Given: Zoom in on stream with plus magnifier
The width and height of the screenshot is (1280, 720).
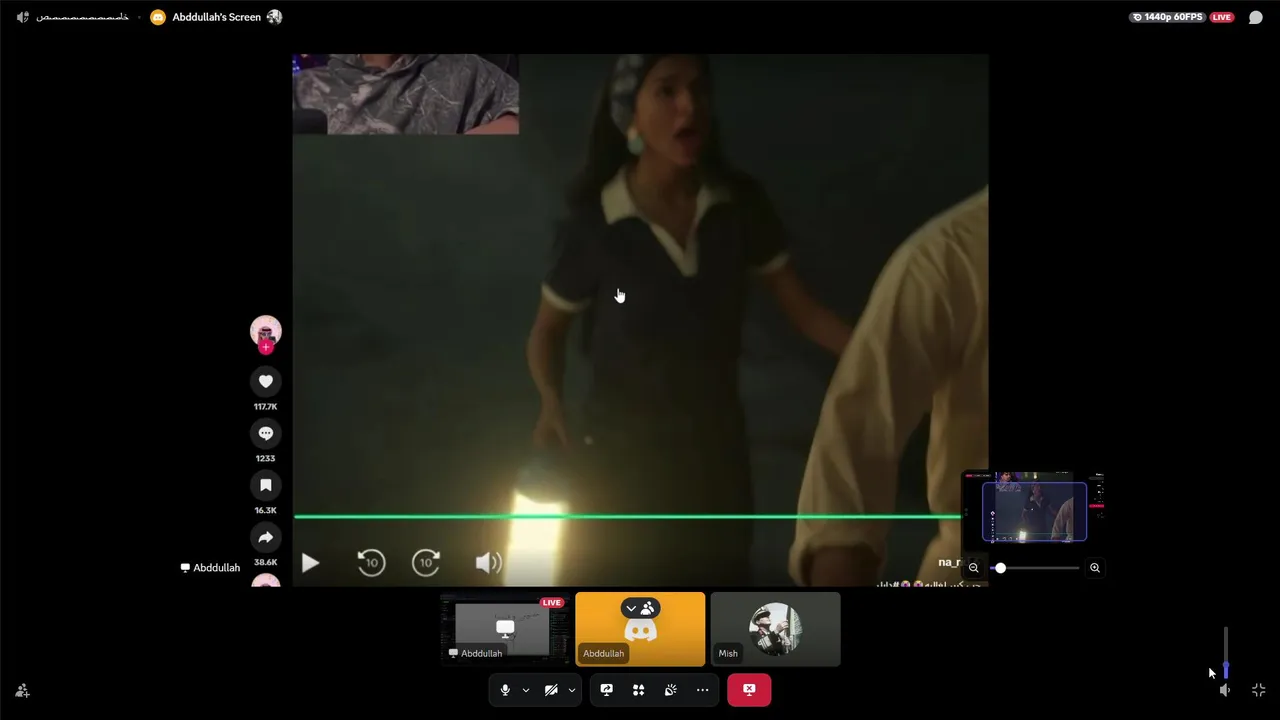Looking at the screenshot, I should (1095, 568).
